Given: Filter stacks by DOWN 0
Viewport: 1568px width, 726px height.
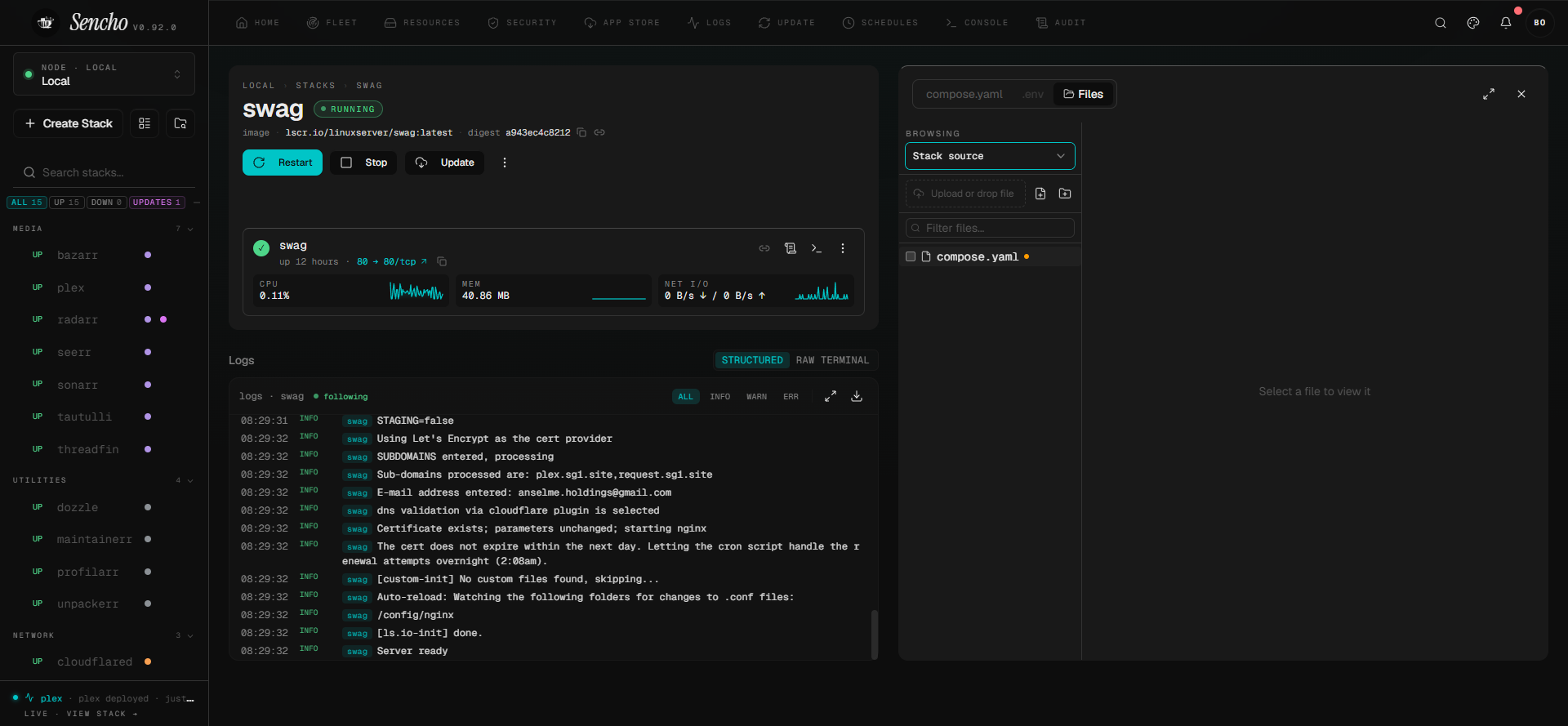Looking at the screenshot, I should (106, 203).
